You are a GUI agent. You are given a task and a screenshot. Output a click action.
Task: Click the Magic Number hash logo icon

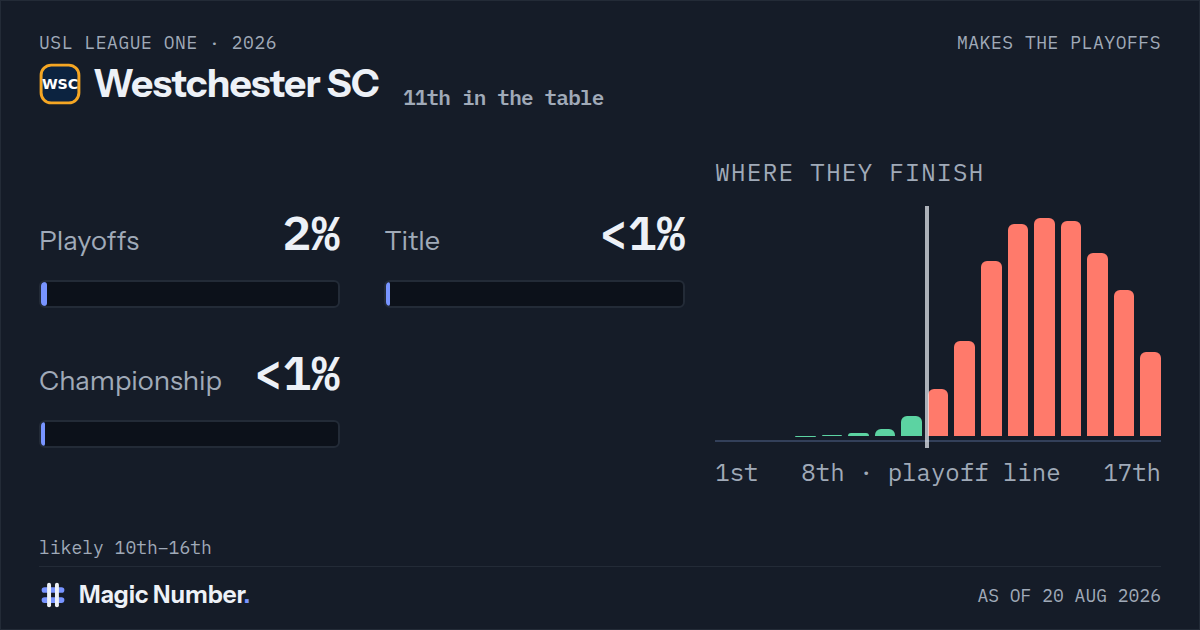coord(53,595)
